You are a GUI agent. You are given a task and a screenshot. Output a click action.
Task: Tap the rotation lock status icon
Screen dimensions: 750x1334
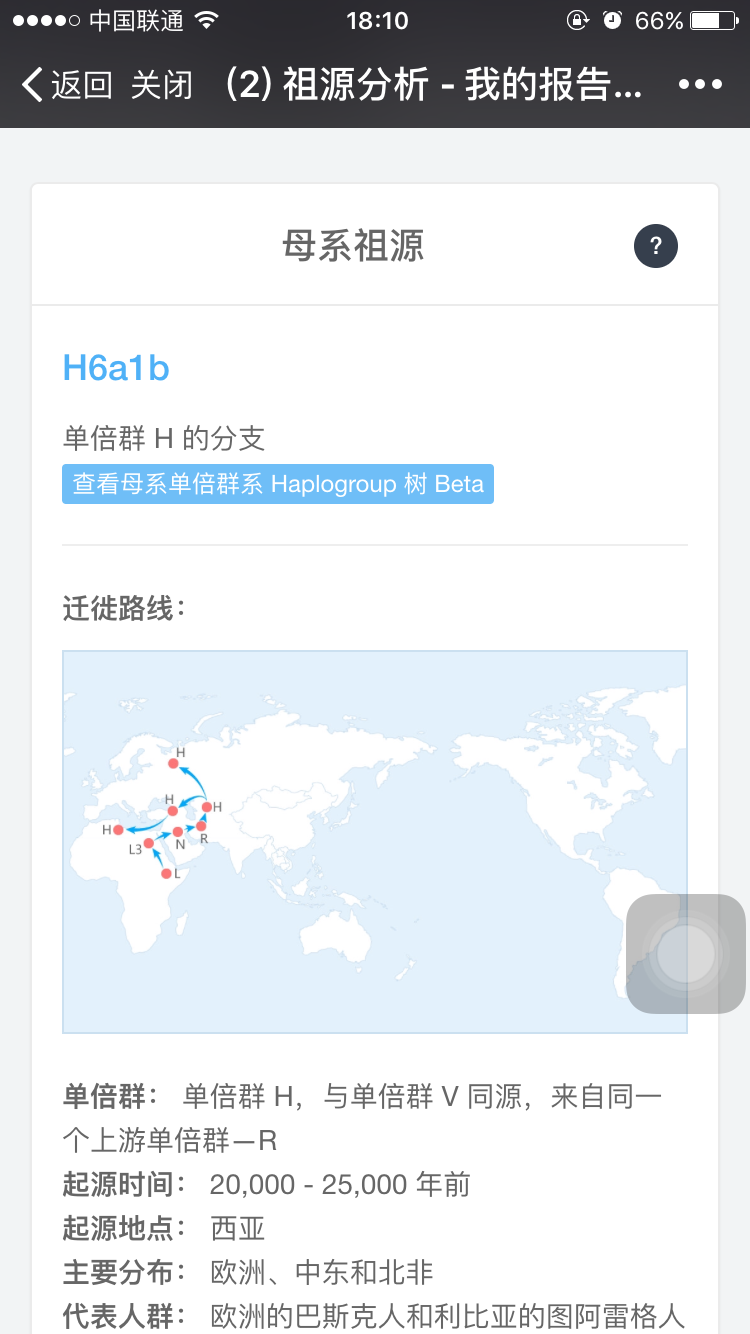[x=577, y=20]
